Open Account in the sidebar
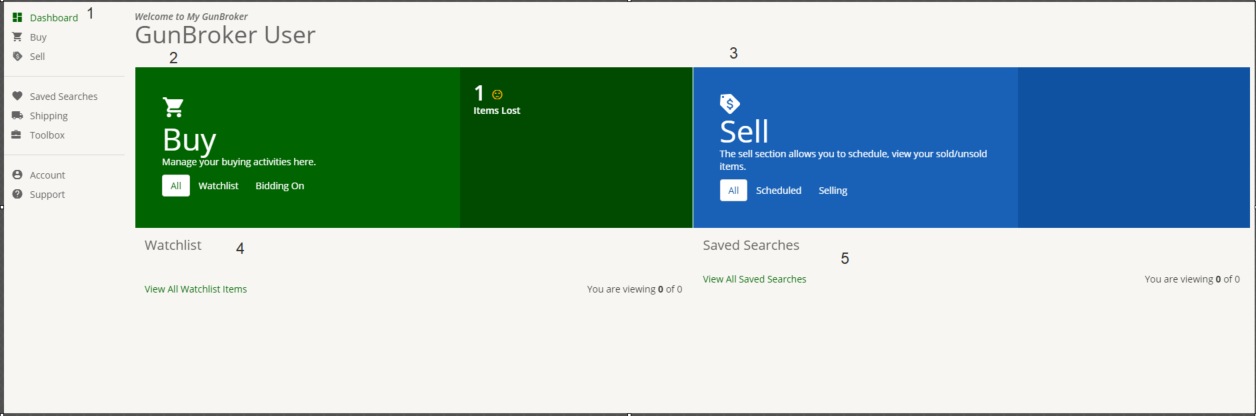Screen dimensions: 1256x416 pos(47,175)
